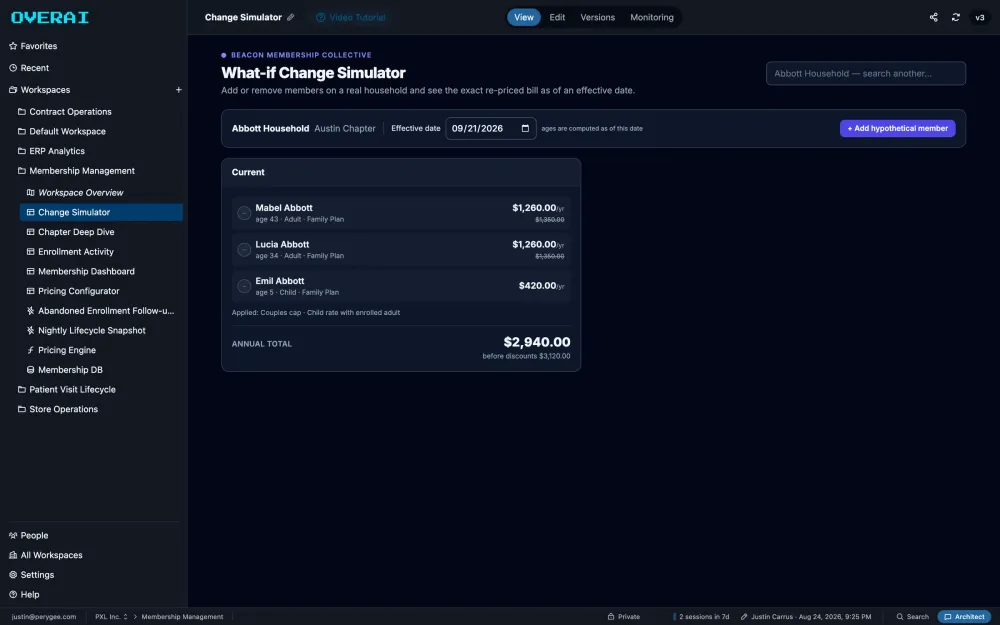Screen dimensions: 1000x625
Task: Select Change Simulator in sidebar
Action: 101,212
